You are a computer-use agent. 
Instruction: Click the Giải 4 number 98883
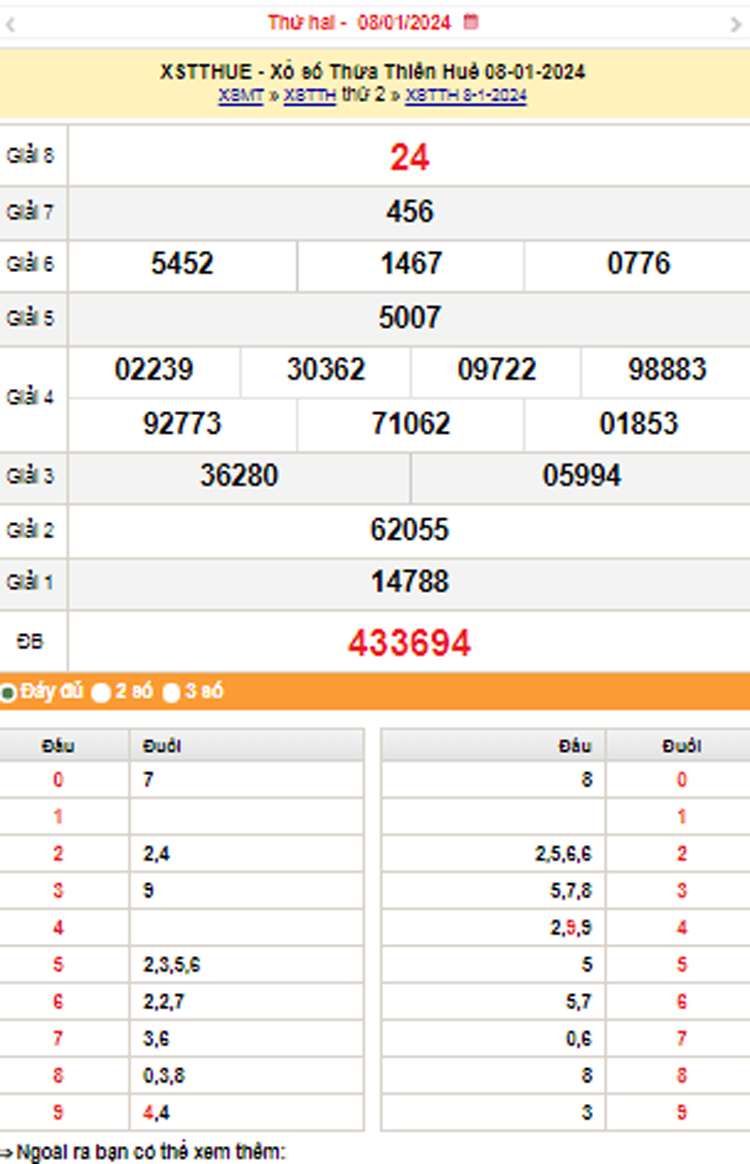tap(667, 370)
